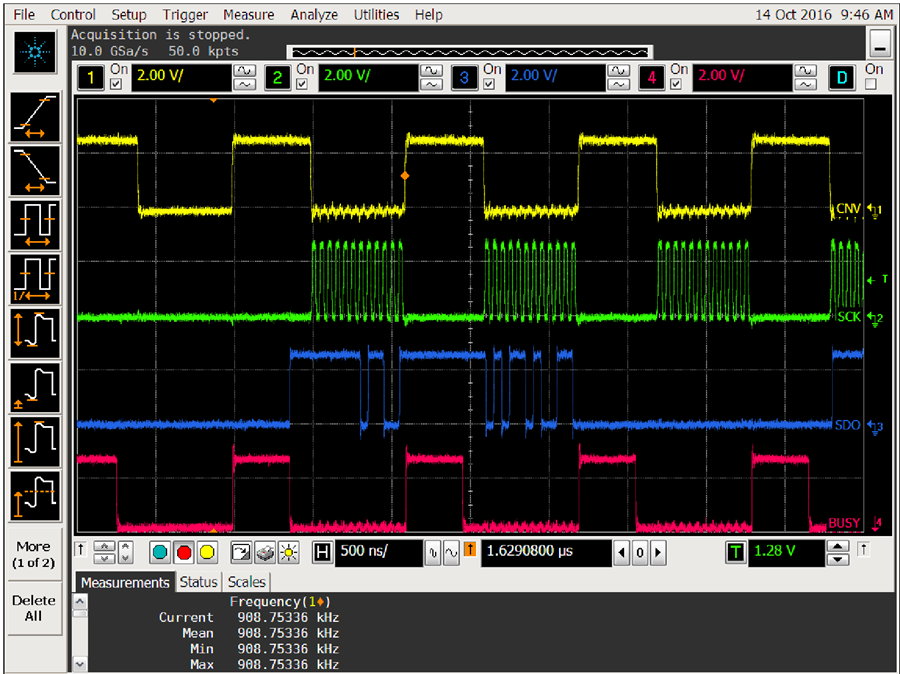Screen dimensions: 900x674
Task: Select the minimum voltage measurement icon
Action: pyautogui.click(x=35, y=387)
